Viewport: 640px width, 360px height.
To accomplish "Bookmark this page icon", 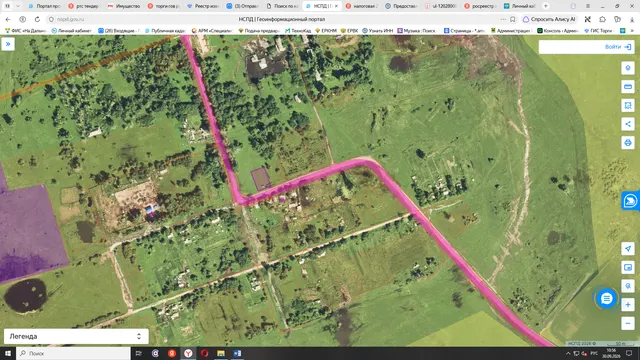I will coord(513,19).
